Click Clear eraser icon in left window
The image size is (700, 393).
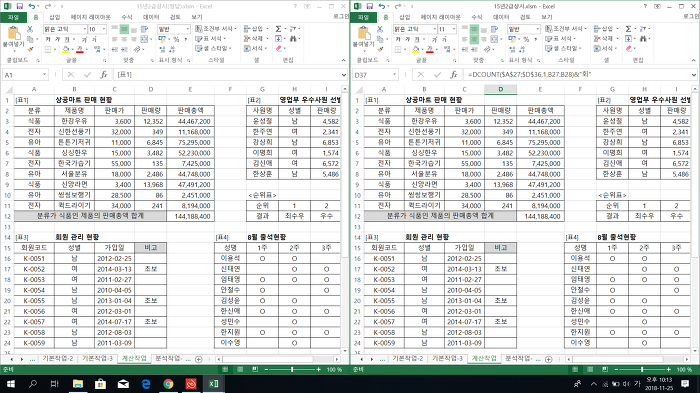coord(279,49)
